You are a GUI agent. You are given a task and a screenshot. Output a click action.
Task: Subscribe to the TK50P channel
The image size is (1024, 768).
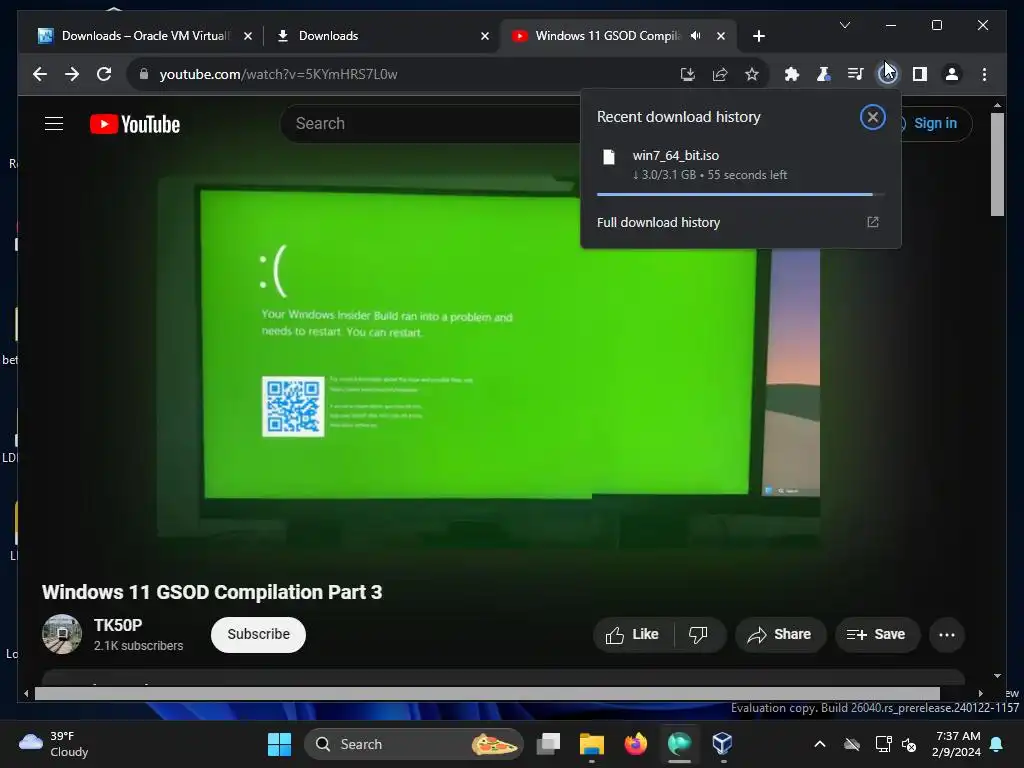(259, 634)
